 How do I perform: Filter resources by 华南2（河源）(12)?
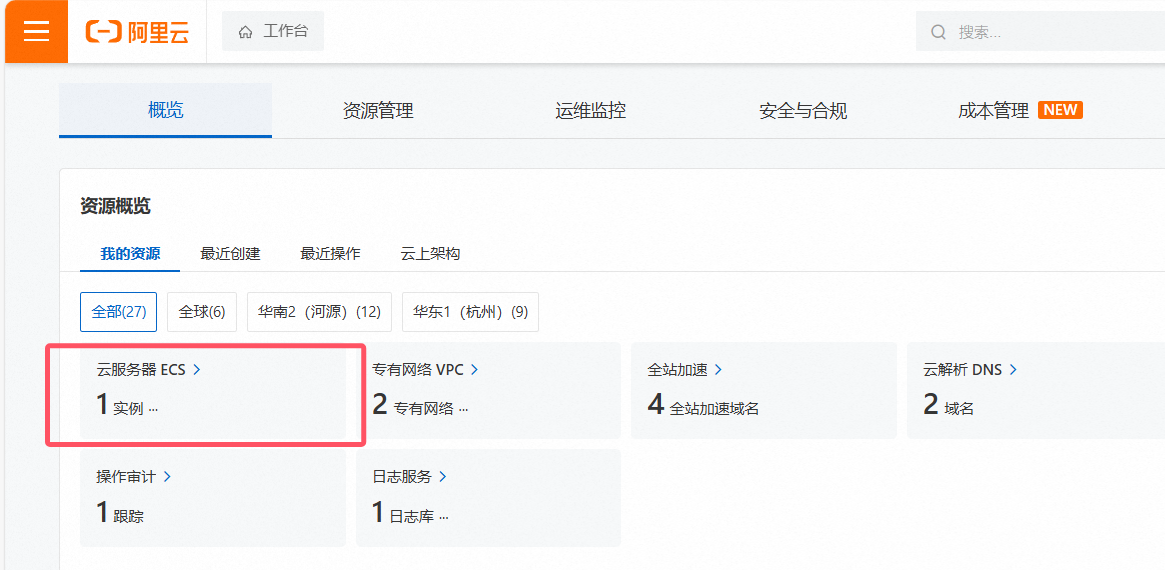pyautogui.click(x=319, y=312)
